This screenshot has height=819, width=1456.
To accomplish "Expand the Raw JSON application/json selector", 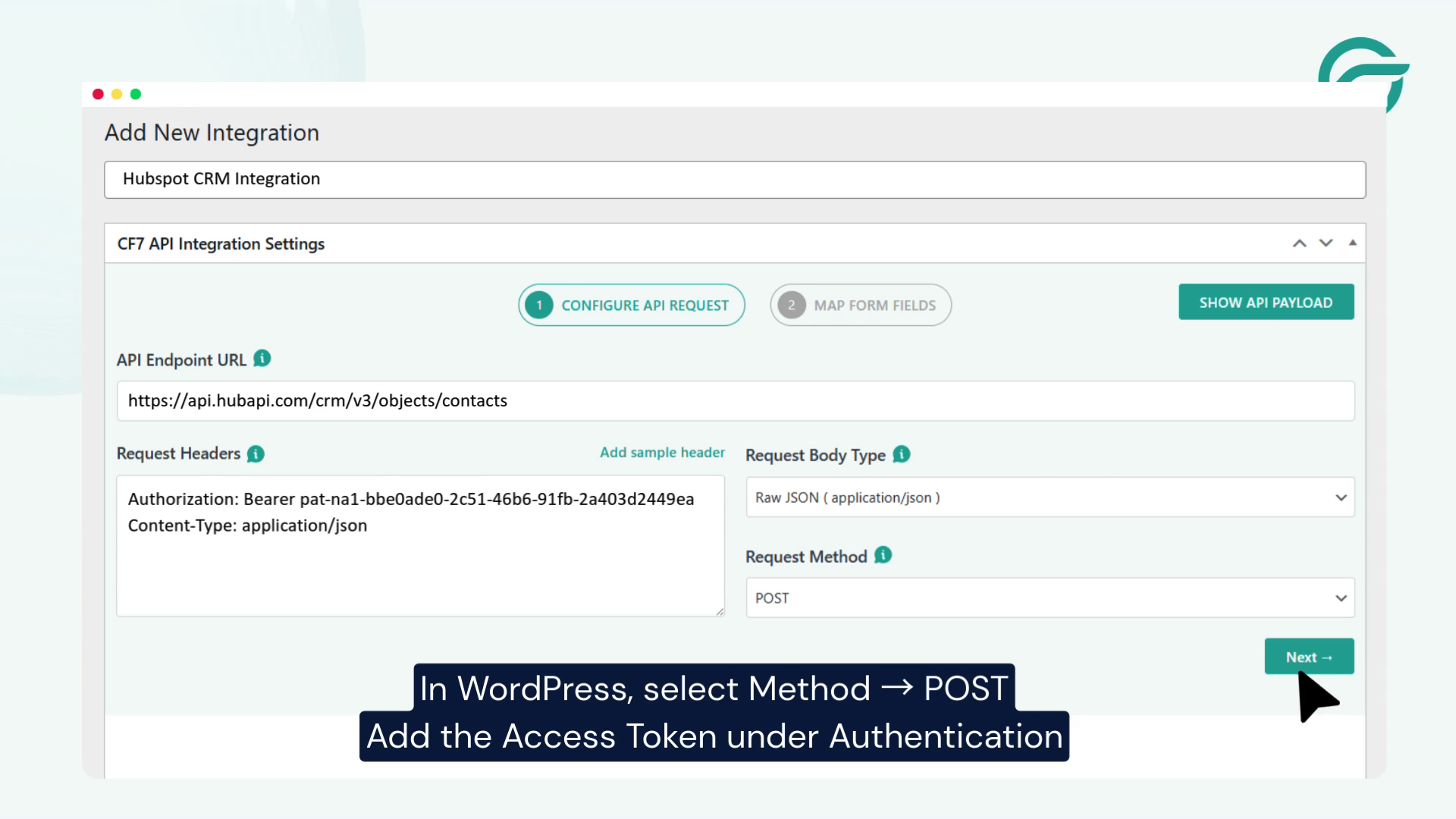I will coord(1342,497).
